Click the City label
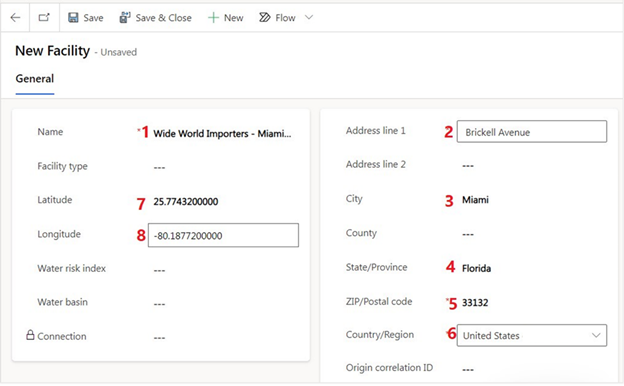 pos(354,199)
